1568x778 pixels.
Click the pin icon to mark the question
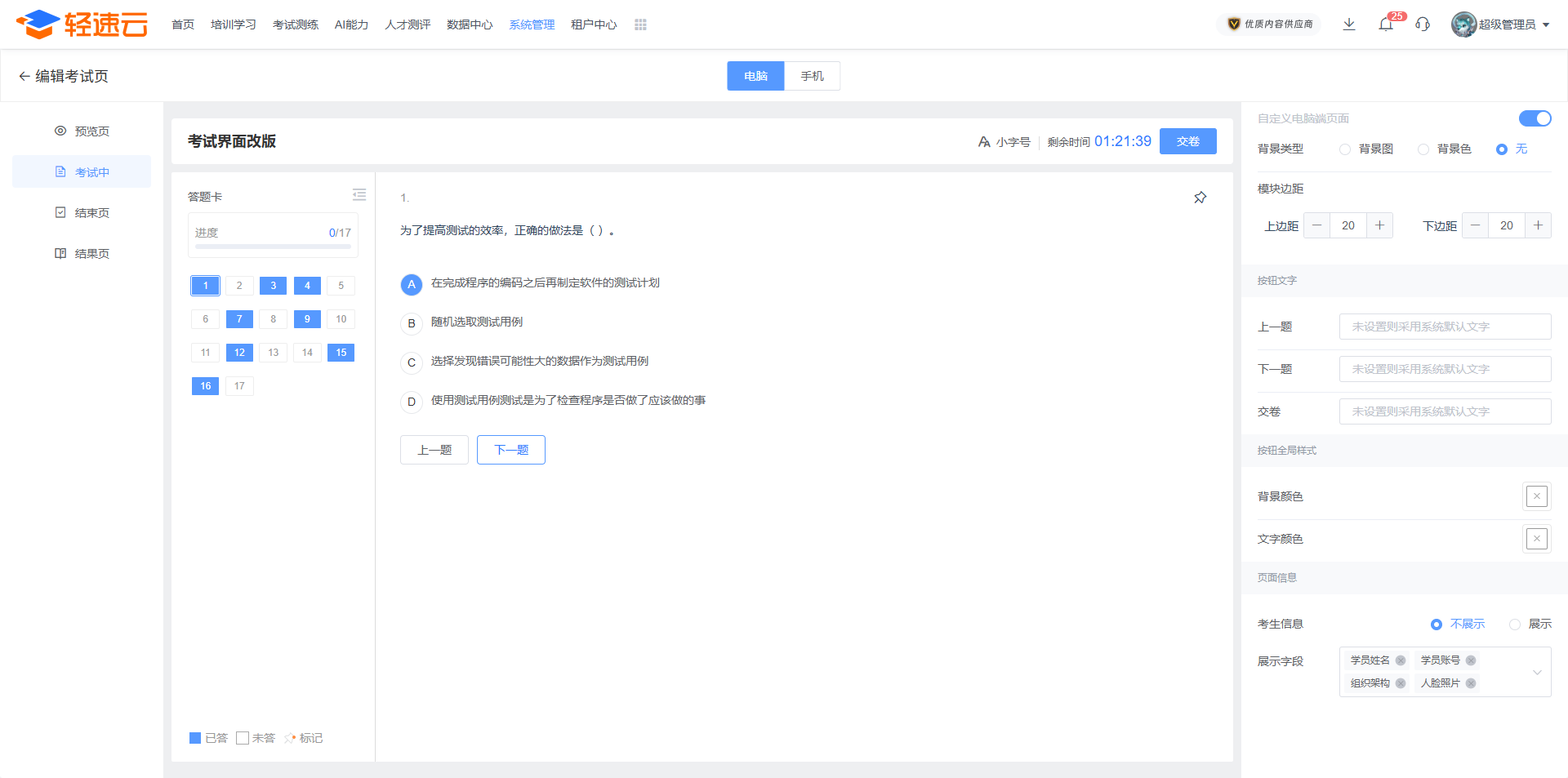click(1200, 198)
